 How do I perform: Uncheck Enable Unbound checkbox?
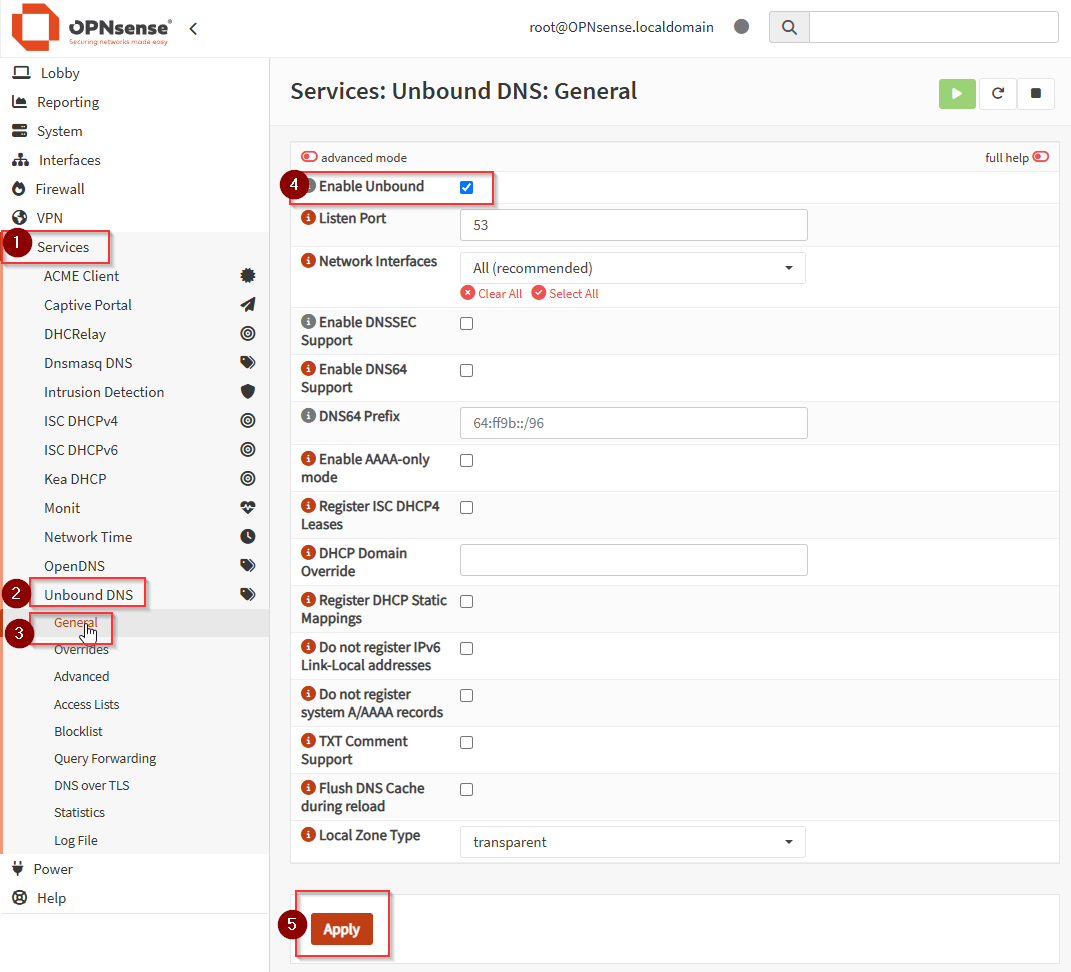(467, 187)
